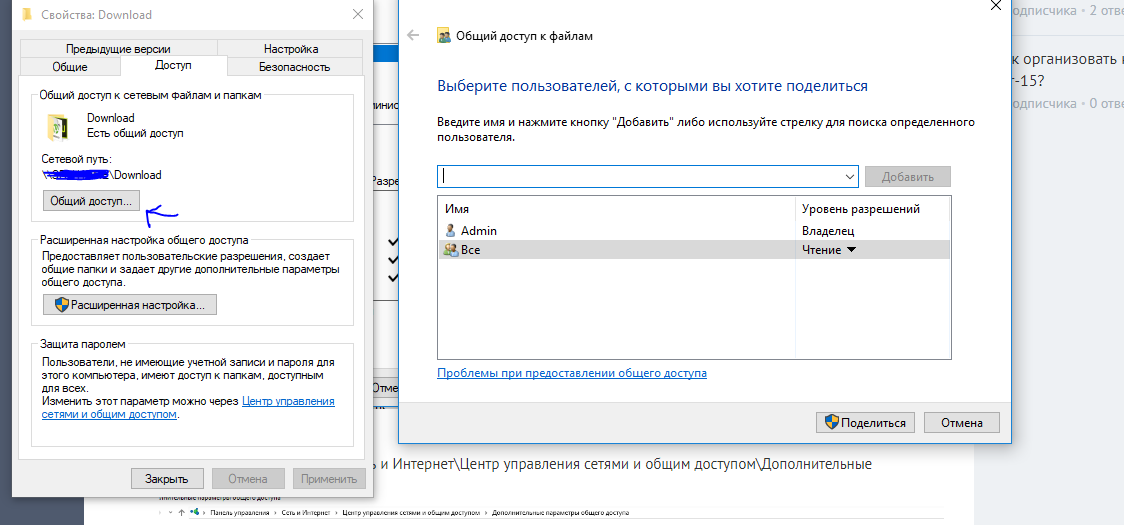Click the Владелец permission cell

(828, 231)
